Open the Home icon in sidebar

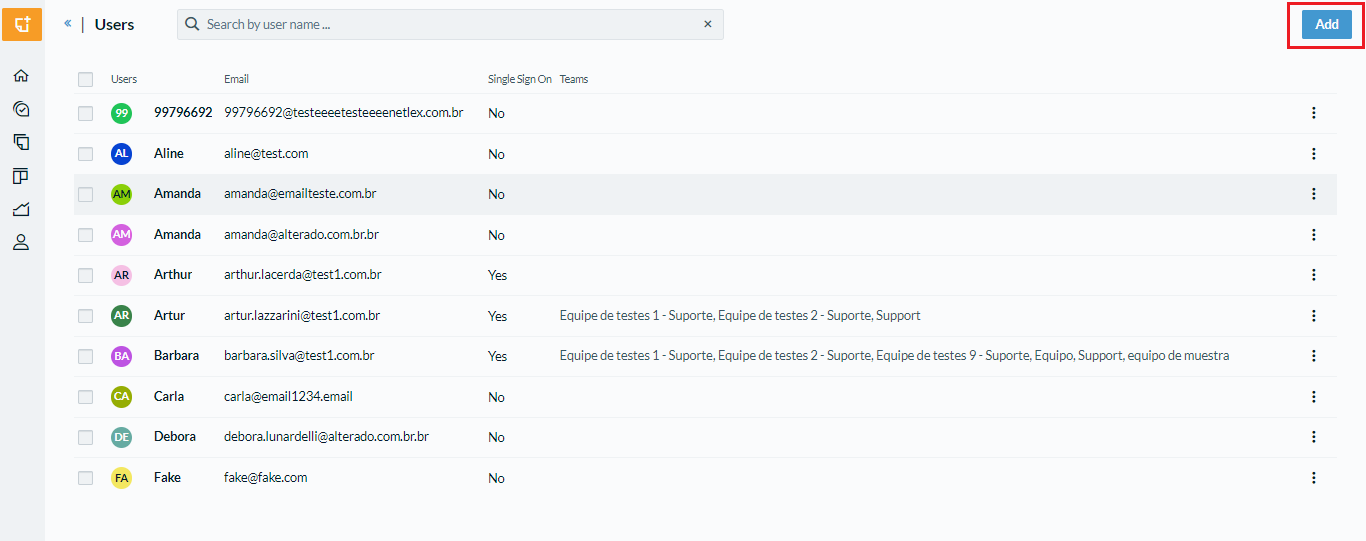21,75
